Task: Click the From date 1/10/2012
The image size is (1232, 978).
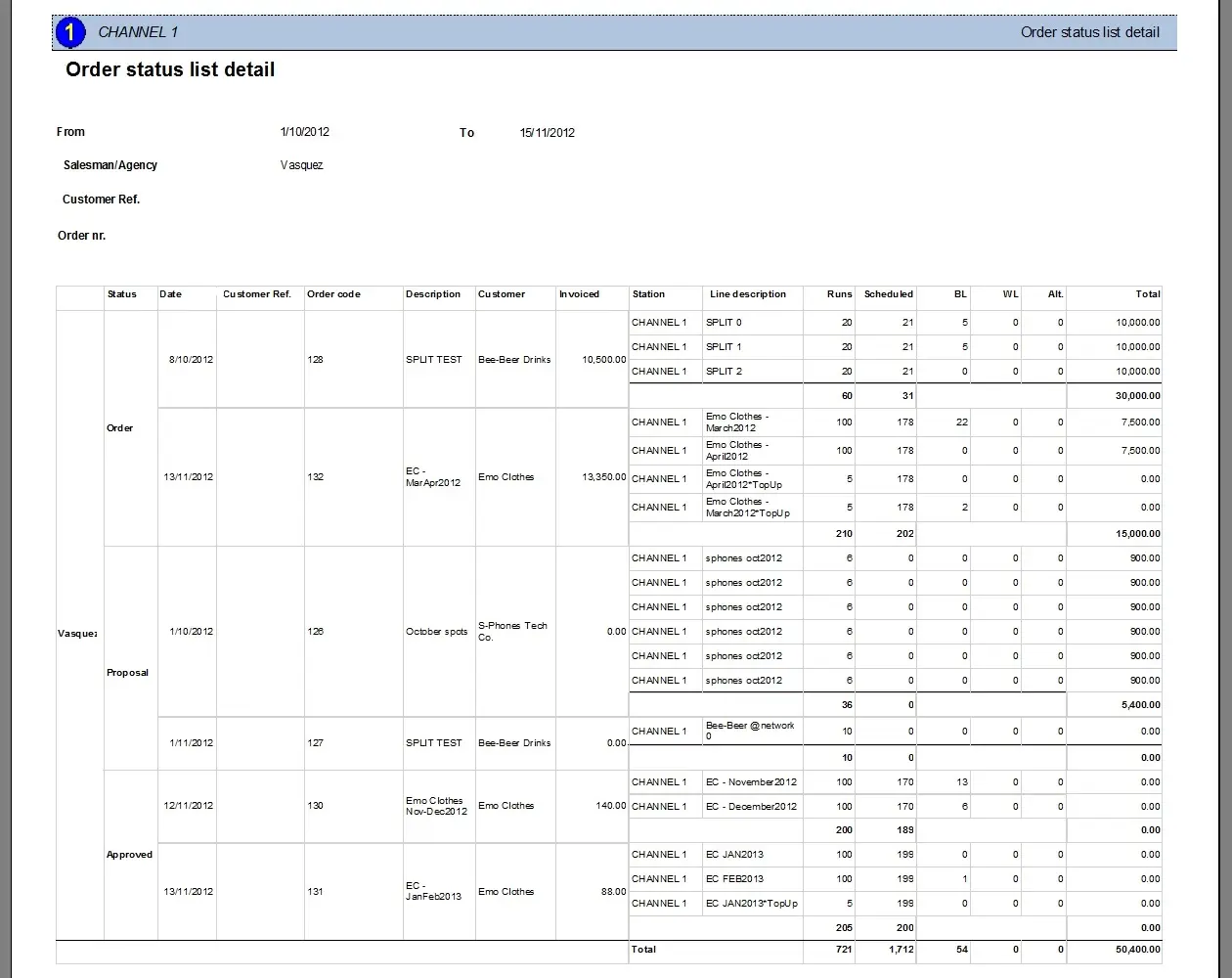Action: (x=304, y=132)
